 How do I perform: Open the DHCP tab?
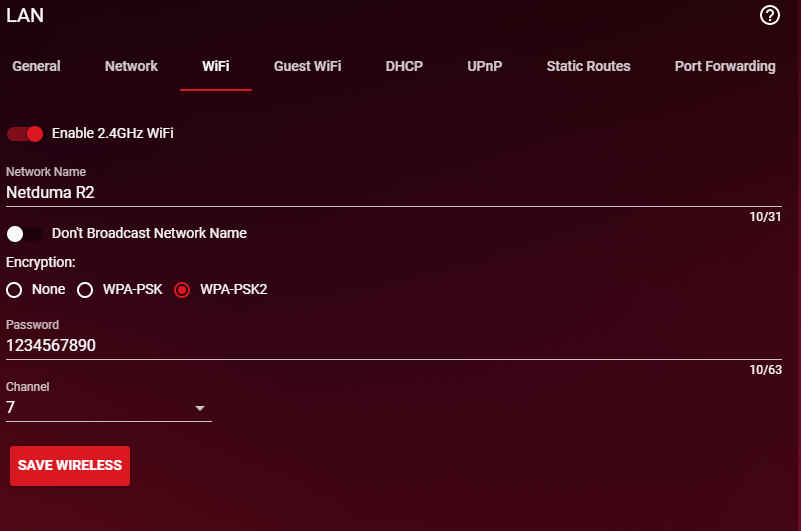(x=404, y=66)
